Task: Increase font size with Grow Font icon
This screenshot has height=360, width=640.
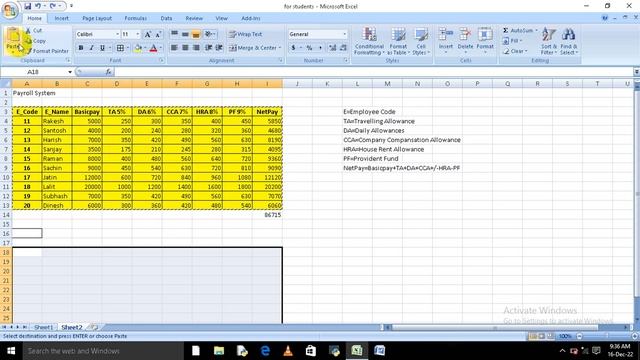Action: (148, 34)
